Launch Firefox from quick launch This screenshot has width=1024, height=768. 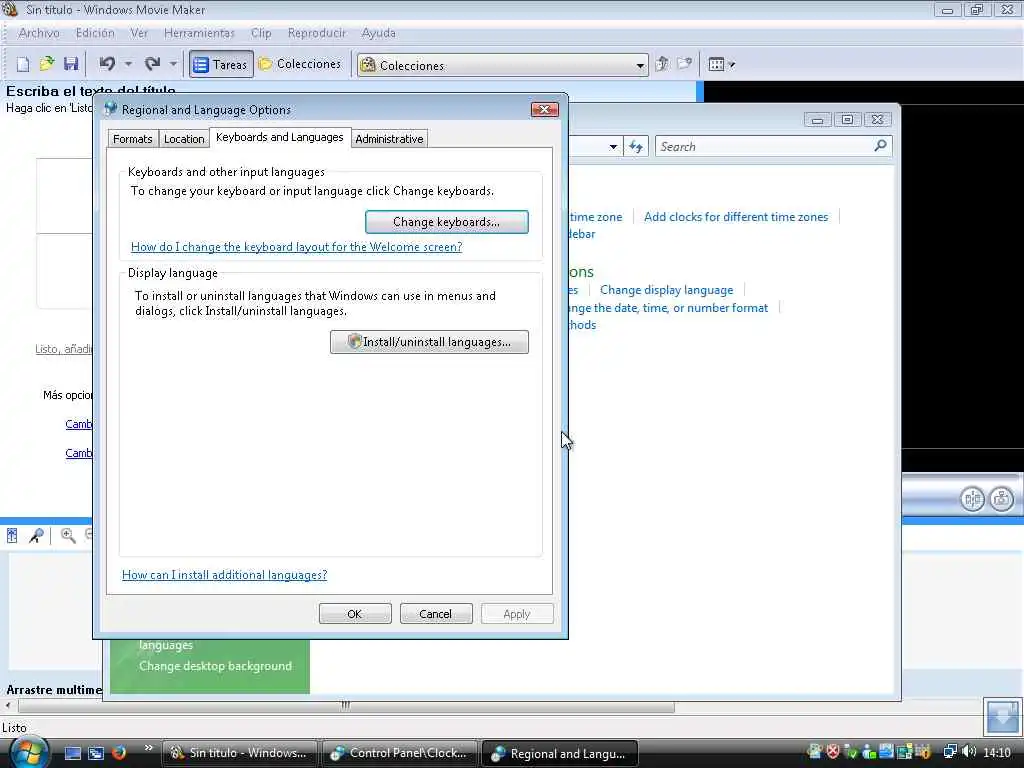[x=119, y=753]
